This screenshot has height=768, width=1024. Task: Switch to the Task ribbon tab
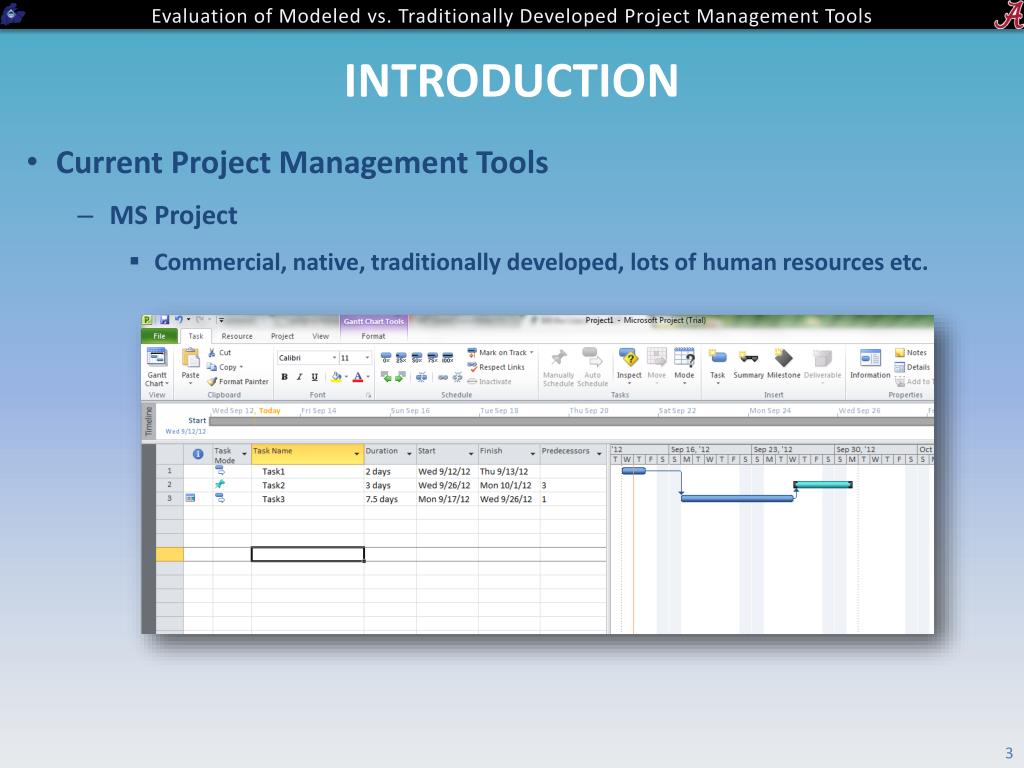(x=196, y=336)
